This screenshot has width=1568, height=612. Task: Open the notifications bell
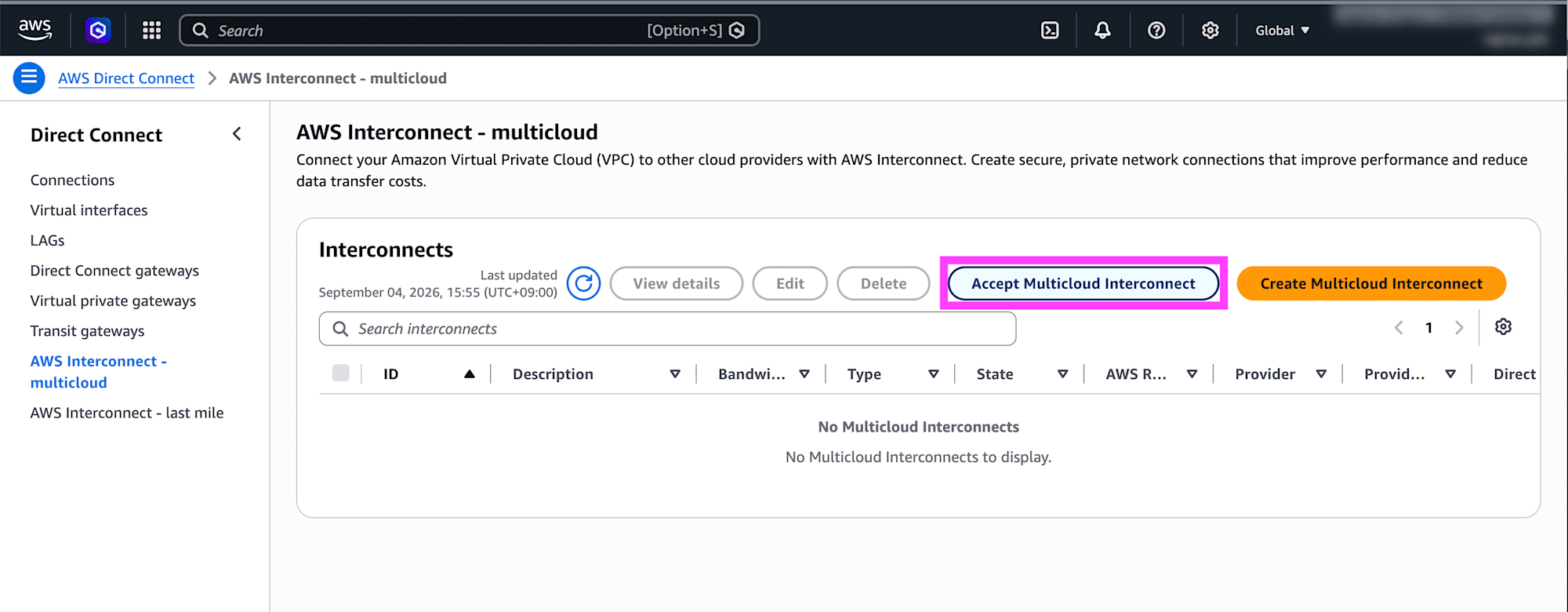click(x=1102, y=30)
